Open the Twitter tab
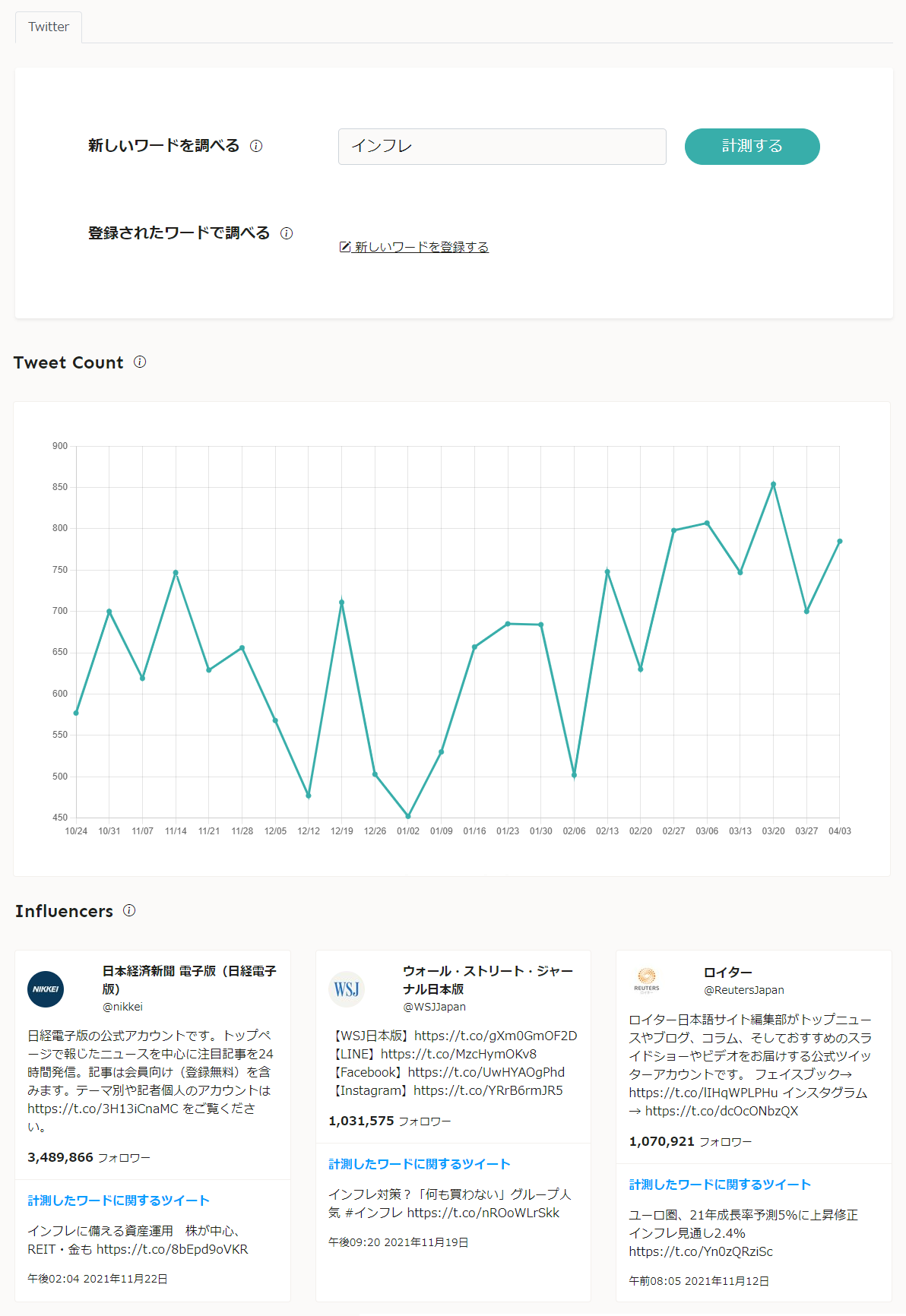Screen dimensions: 906x1316 pyautogui.click(x=49, y=27)
